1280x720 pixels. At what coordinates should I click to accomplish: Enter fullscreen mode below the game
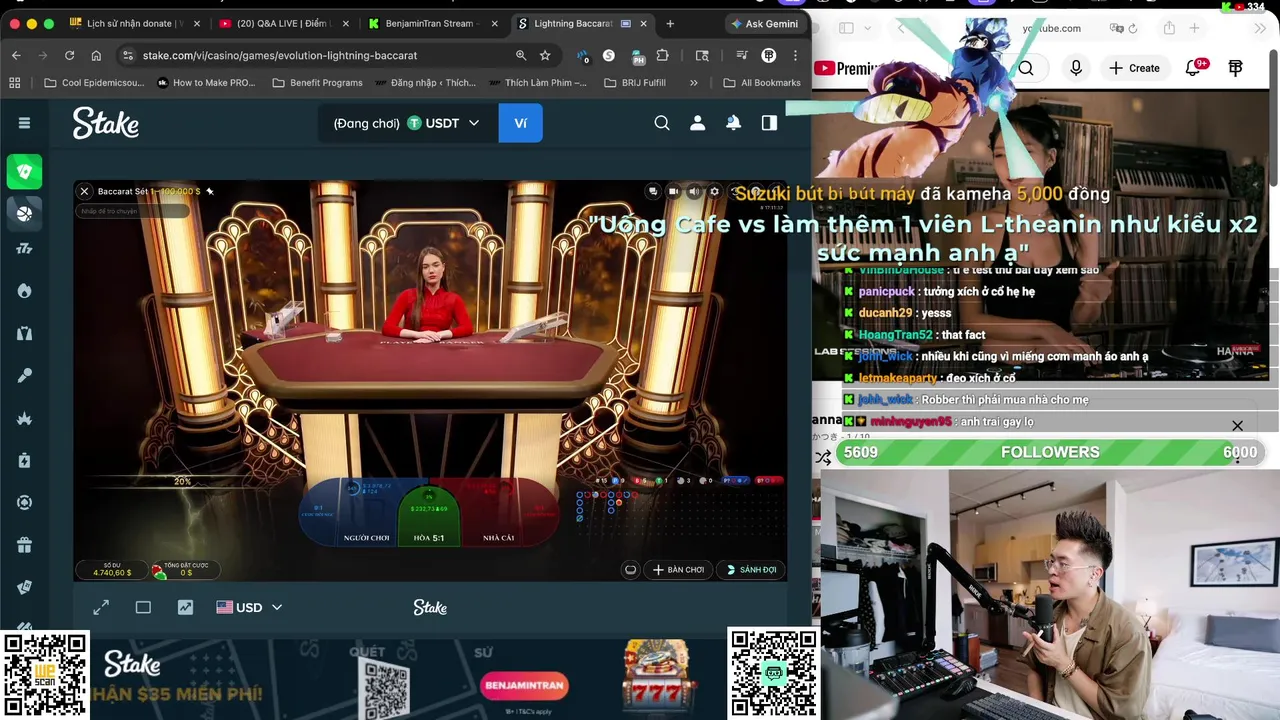click(x=101, y=607)
